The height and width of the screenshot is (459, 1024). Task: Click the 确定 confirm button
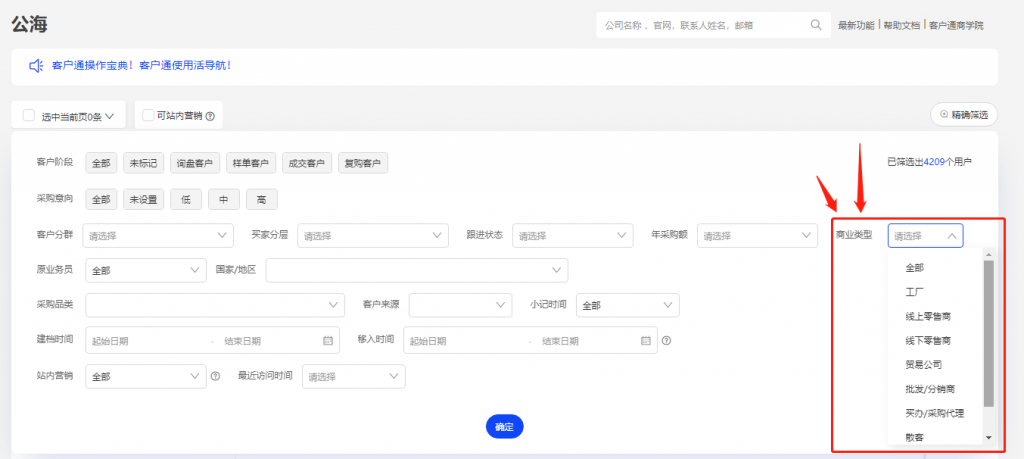tap(504, 427)
